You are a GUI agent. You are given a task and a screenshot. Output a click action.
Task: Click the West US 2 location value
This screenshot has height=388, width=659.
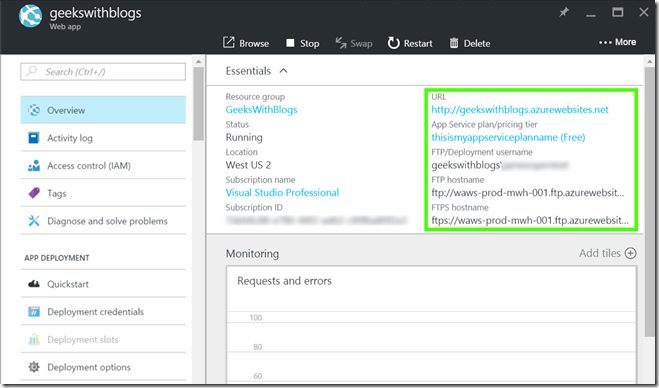tap(248, 165)
